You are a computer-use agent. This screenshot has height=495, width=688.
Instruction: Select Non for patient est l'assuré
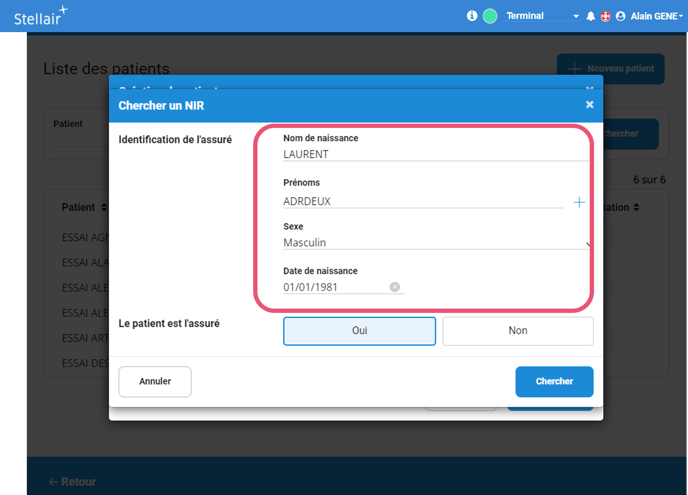[517, 331]
